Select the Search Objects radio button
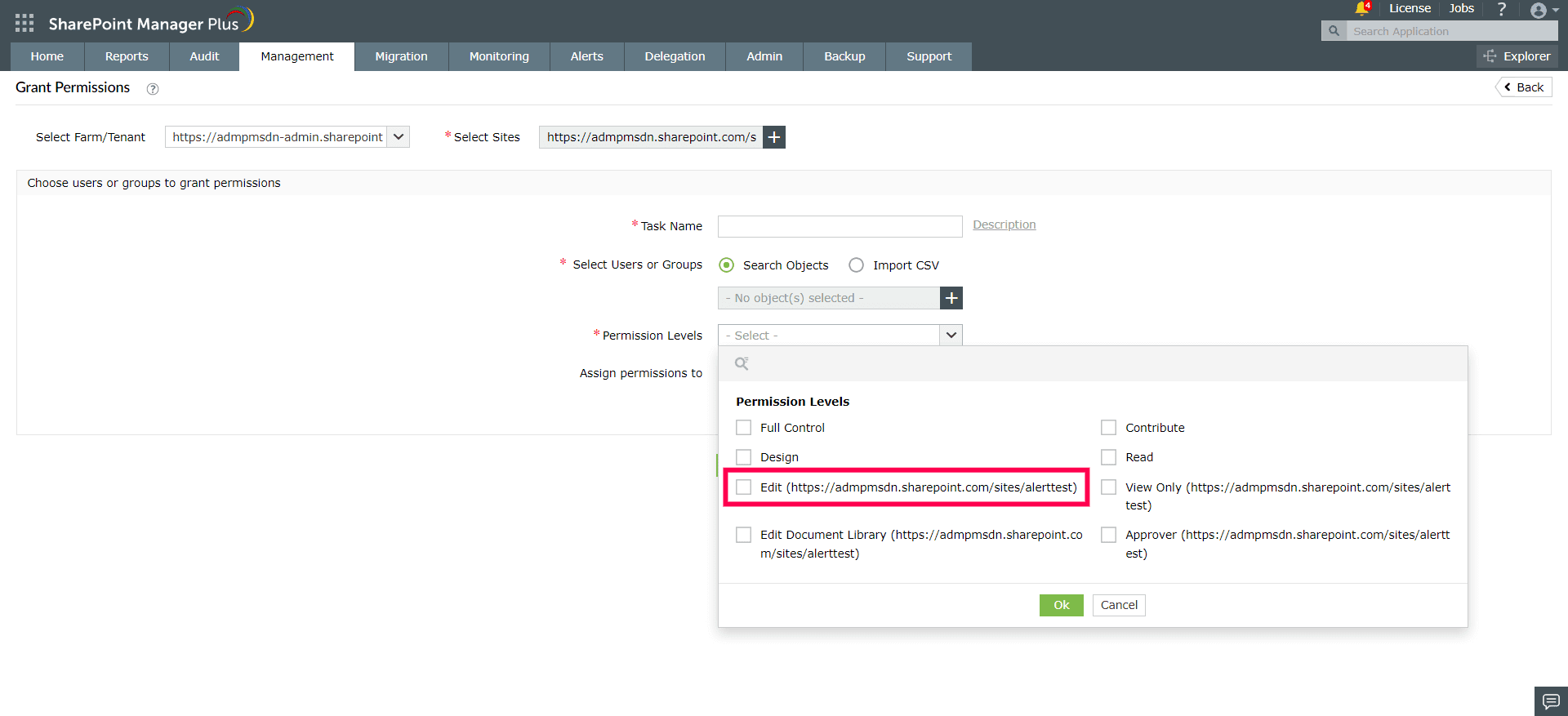This screenshot has width=1568, height=716. click(x=726, y=265)
